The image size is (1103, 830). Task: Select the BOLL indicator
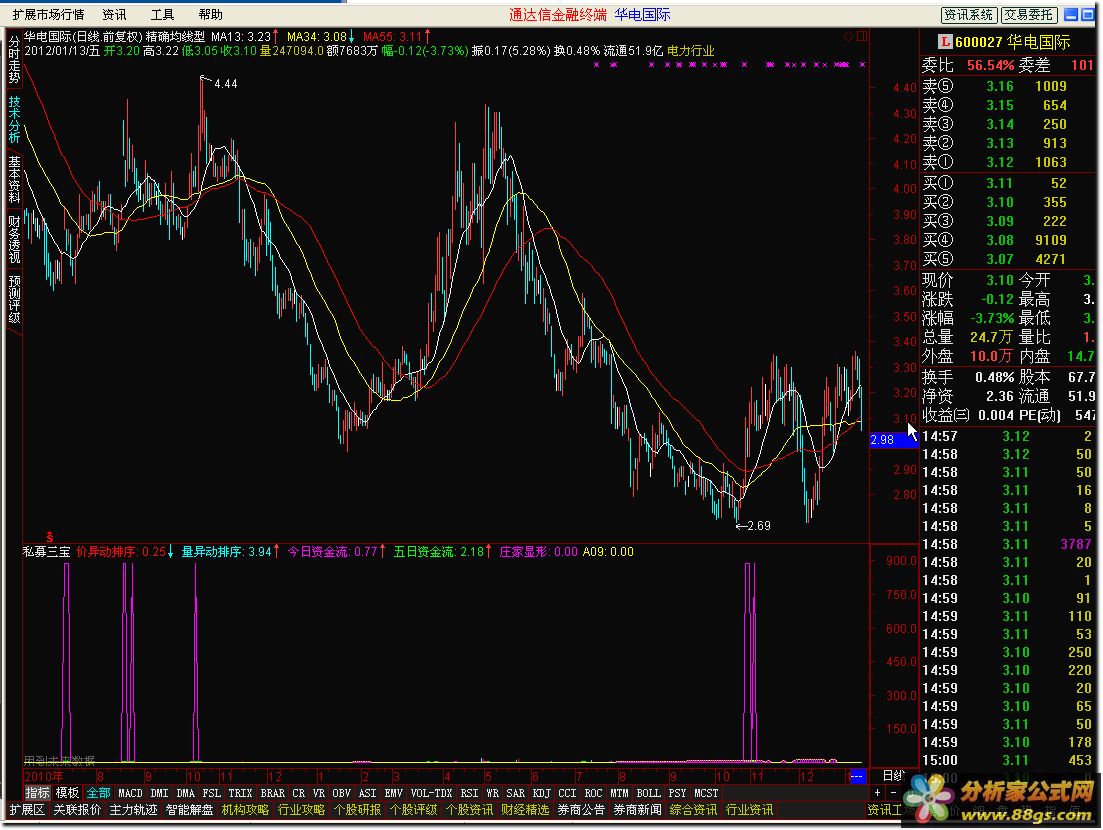648,793
